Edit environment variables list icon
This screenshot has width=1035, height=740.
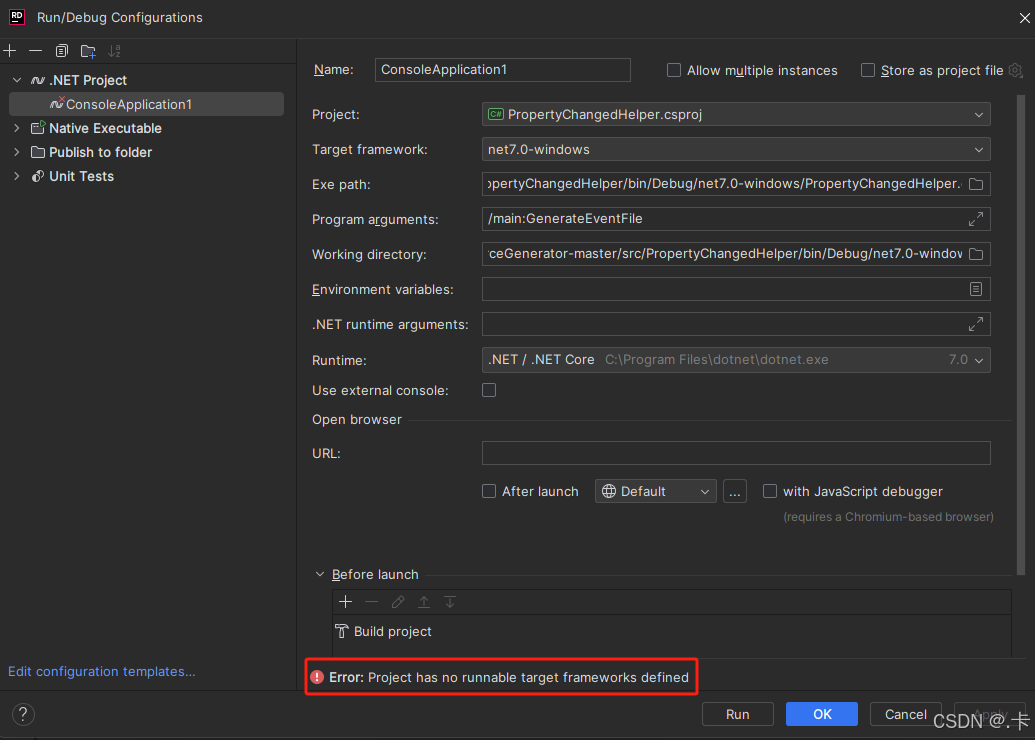pyautogui.click(x=976, y=289)
